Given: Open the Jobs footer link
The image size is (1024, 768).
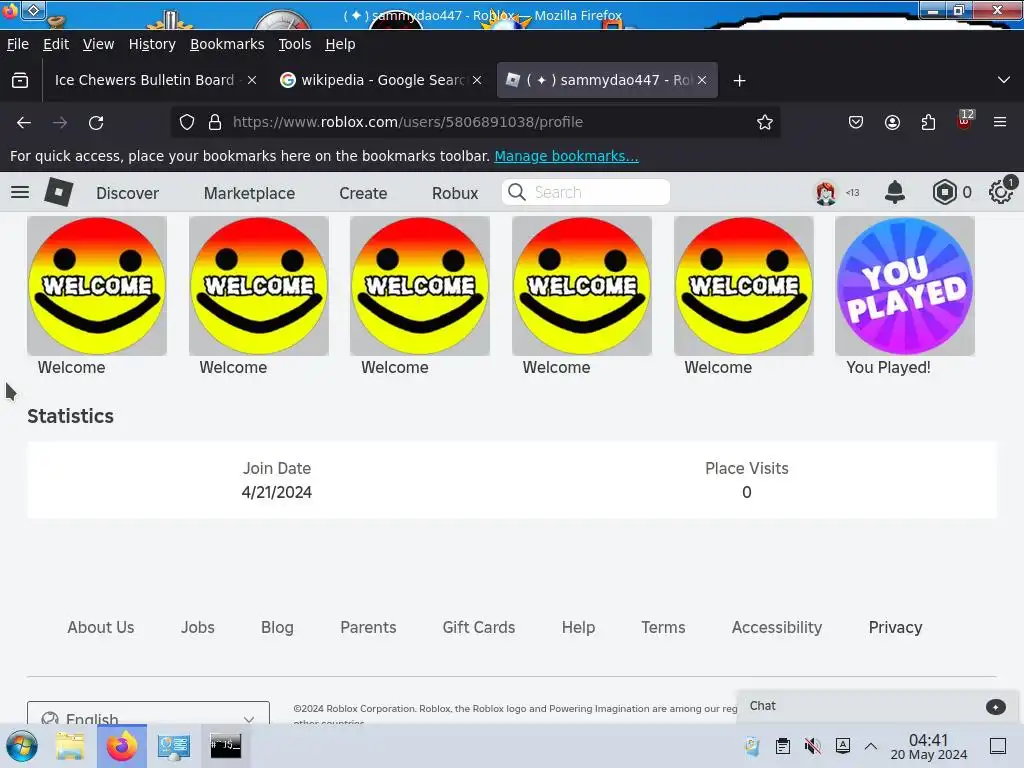Looking at the screenshot, I should 198,627.
